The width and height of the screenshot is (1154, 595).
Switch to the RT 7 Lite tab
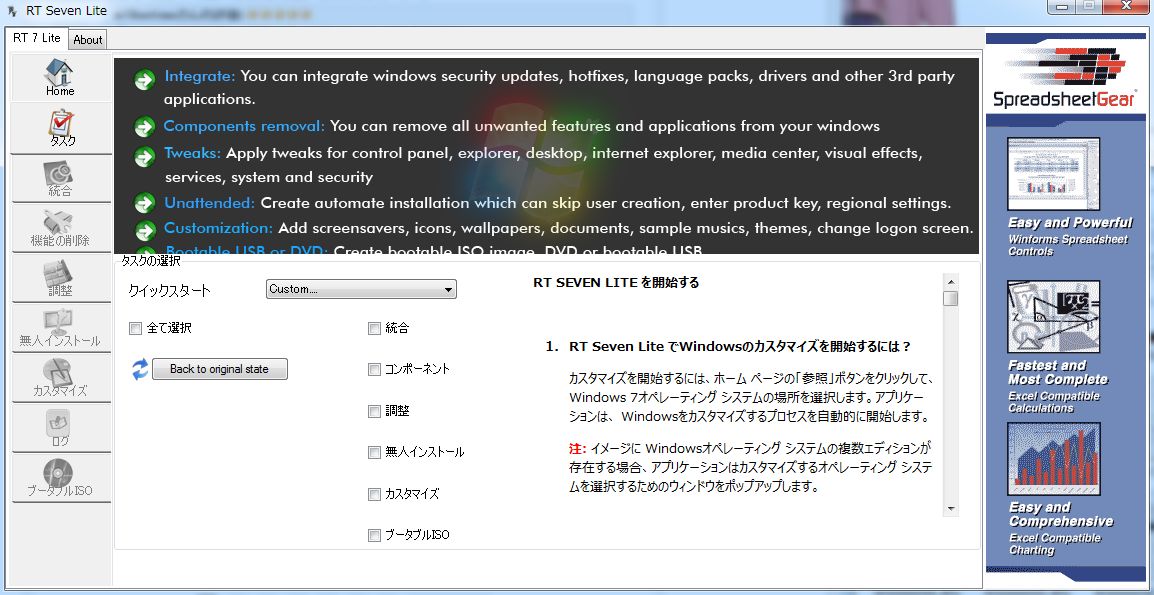37,38
